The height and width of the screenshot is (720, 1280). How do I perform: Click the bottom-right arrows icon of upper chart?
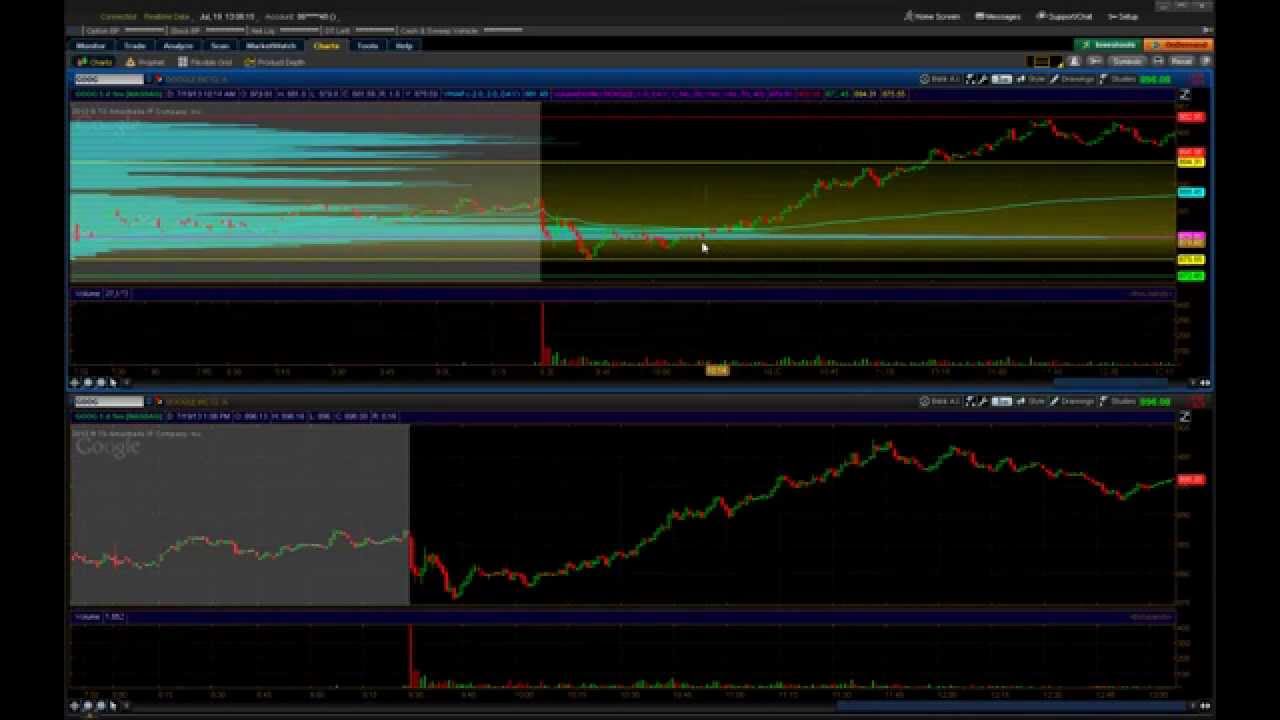[1204, 382]
